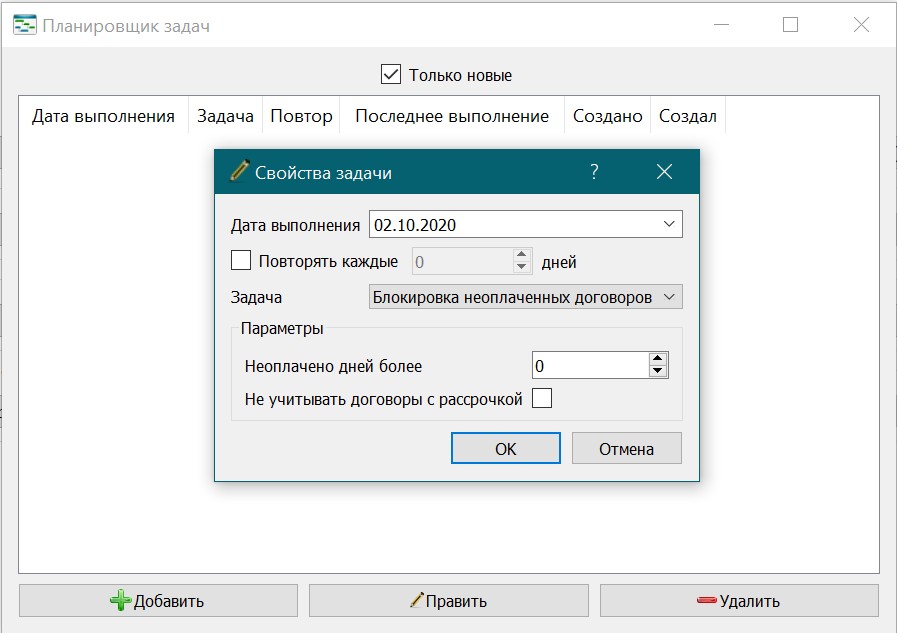
Task: Click the 'Отмена' cancel button
Action: pyautogui.click(x=626, y=448)
